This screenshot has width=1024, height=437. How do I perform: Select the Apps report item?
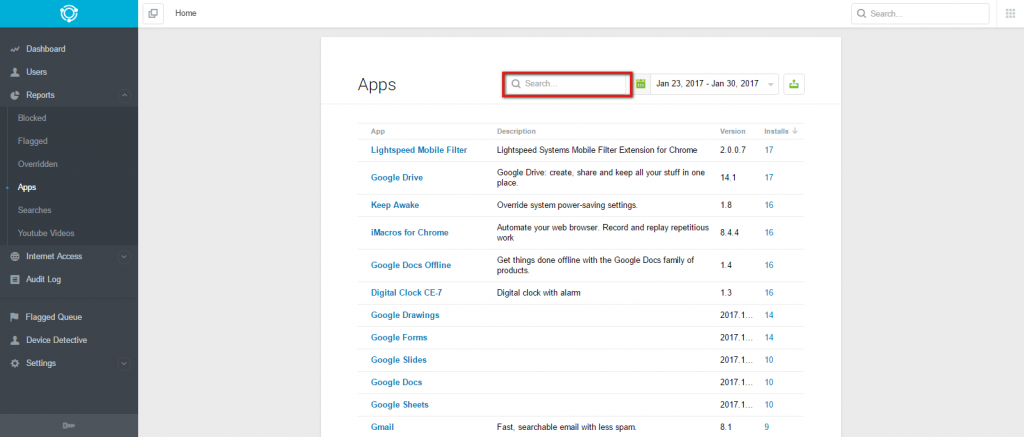pos(27,187)
